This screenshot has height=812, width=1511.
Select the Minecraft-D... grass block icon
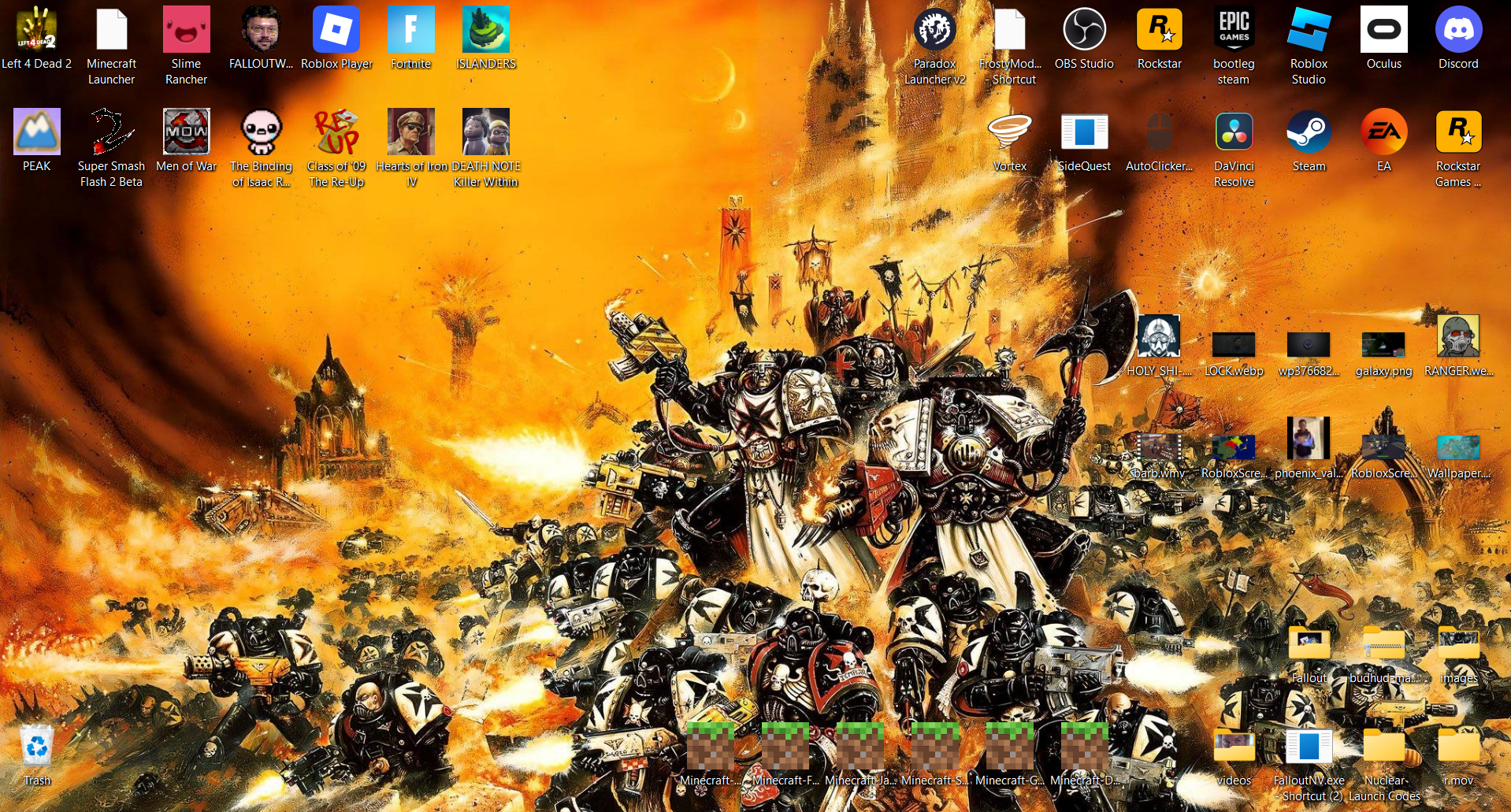[x=1085, y=746]
